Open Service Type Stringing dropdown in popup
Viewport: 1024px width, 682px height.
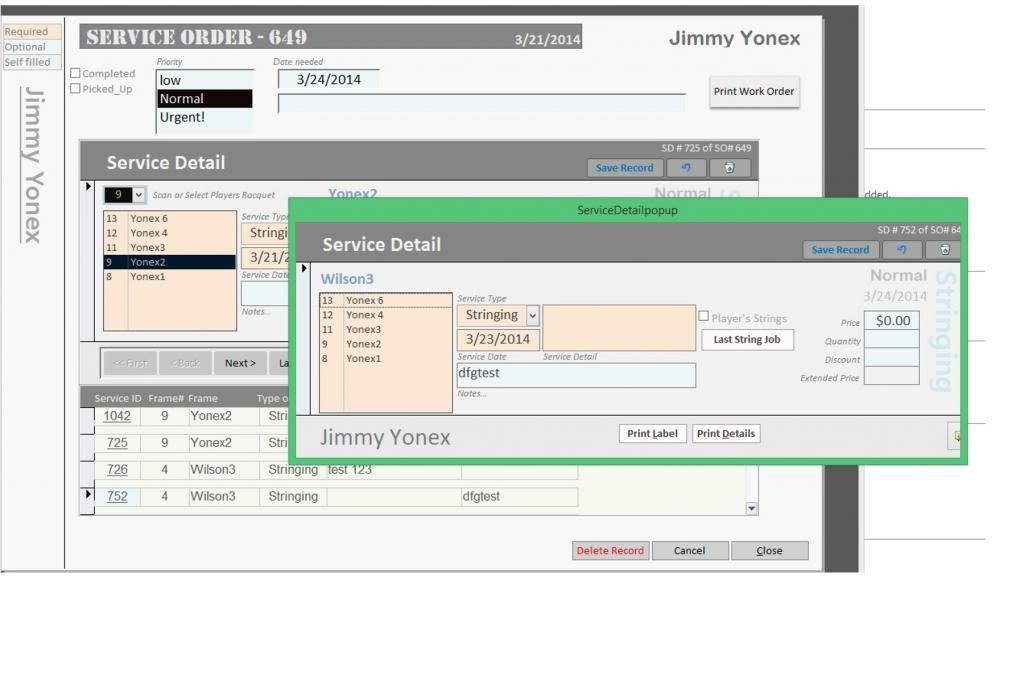pos(533,316)
